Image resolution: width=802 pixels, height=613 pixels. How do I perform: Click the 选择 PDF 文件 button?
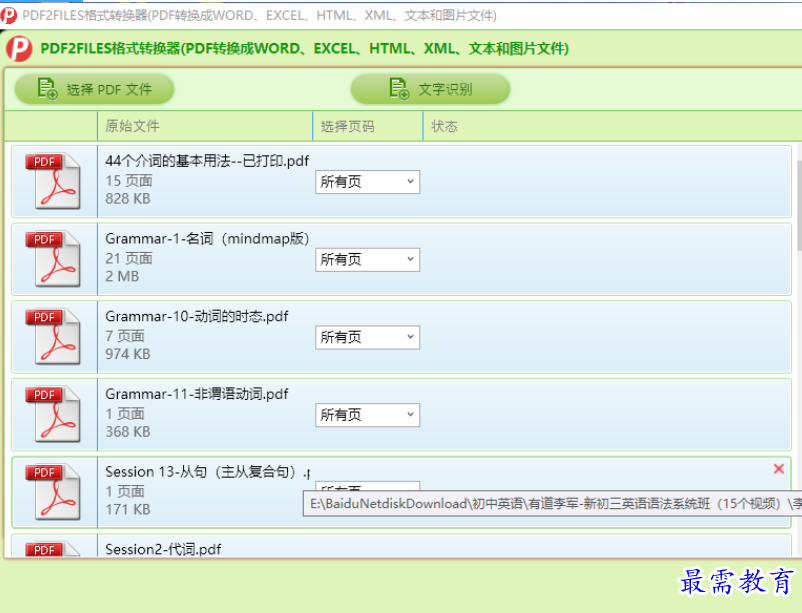[x=94, y=89]
